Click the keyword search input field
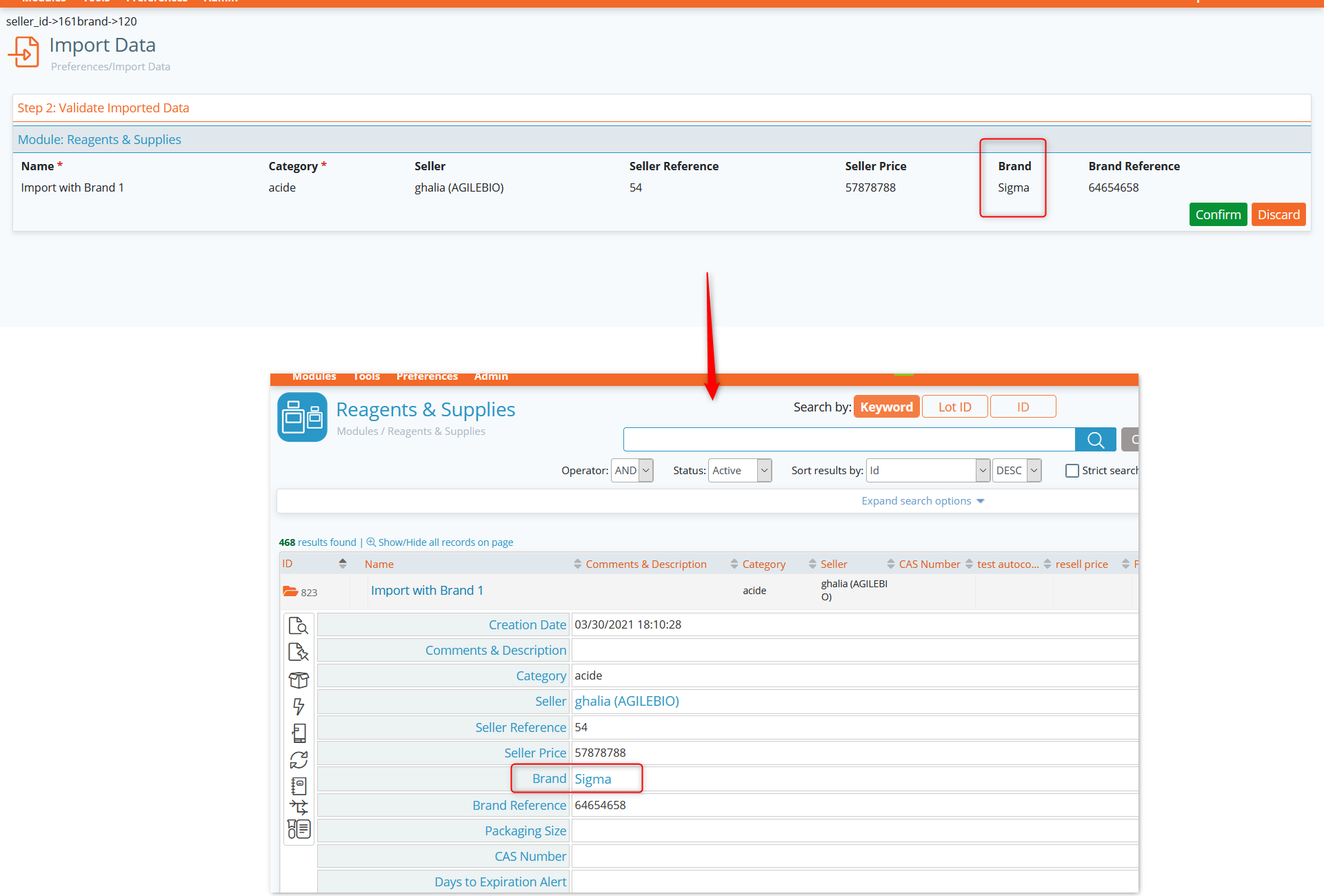The height and width of the screenshot is (896, 1324). pos(849,440)
